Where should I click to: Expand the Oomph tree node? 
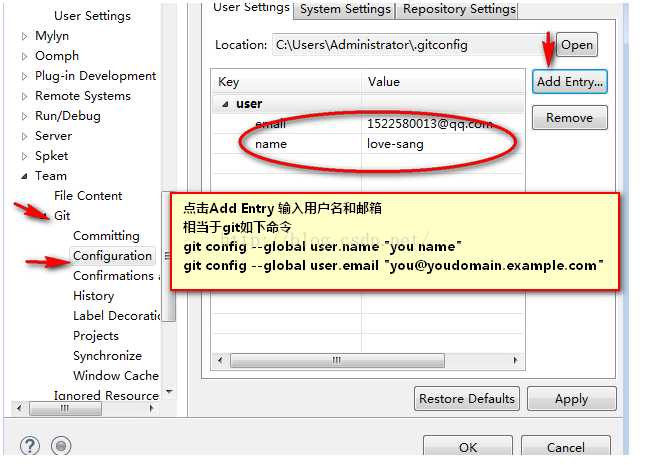tap(24, 56)
